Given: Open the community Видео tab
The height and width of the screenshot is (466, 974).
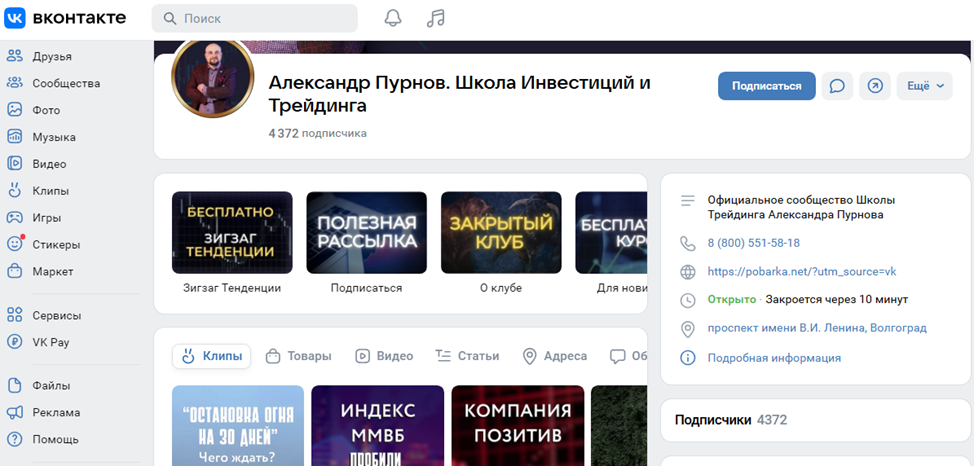Looking at the screenshot, I should click(x=384, y=356).
